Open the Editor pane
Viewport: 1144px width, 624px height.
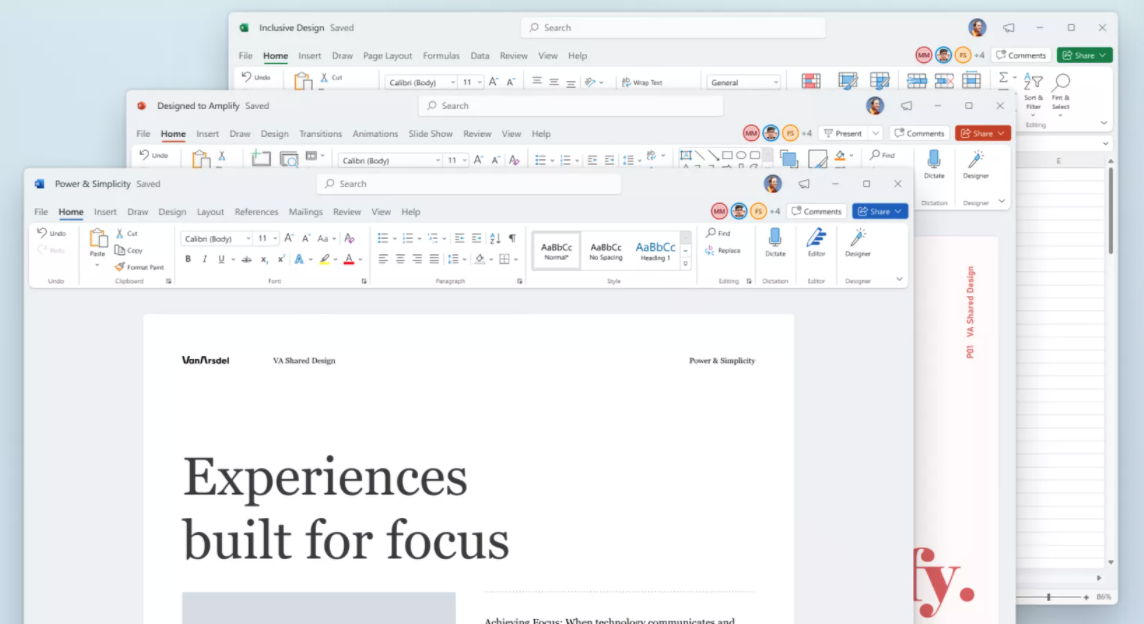click(816, 242)
